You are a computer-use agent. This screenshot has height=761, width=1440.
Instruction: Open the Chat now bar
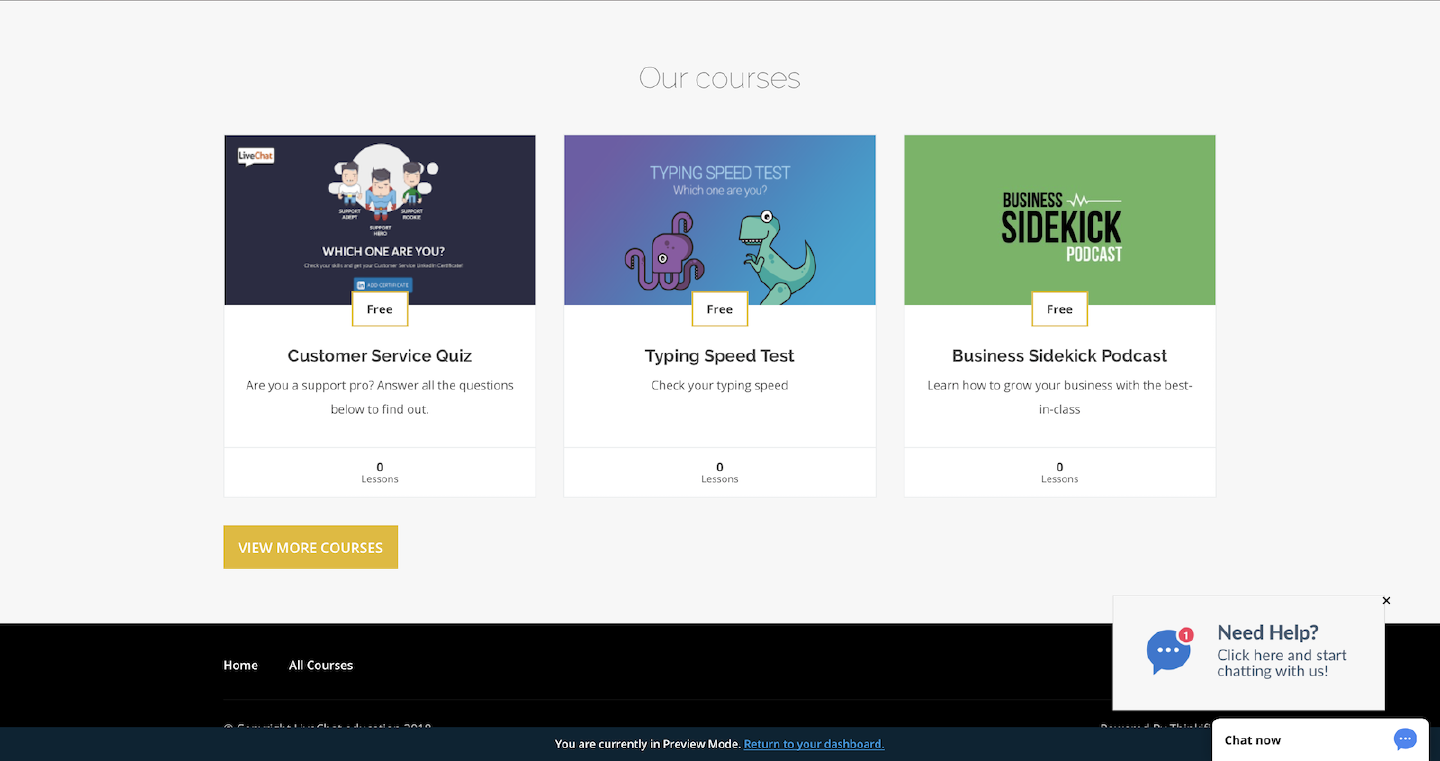click(1320, 740)
